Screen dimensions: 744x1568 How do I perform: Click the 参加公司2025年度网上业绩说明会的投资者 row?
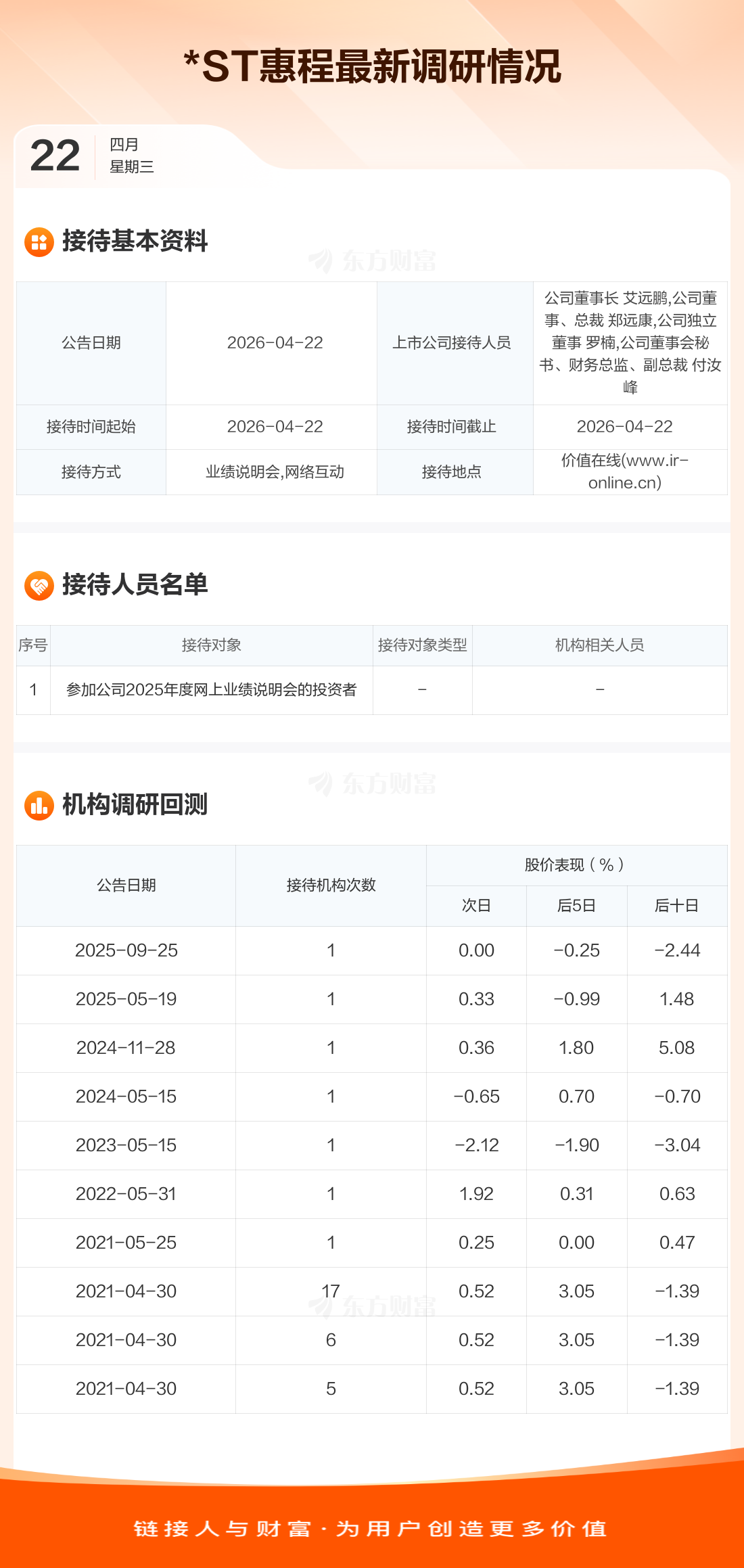[x=372, y=690]
